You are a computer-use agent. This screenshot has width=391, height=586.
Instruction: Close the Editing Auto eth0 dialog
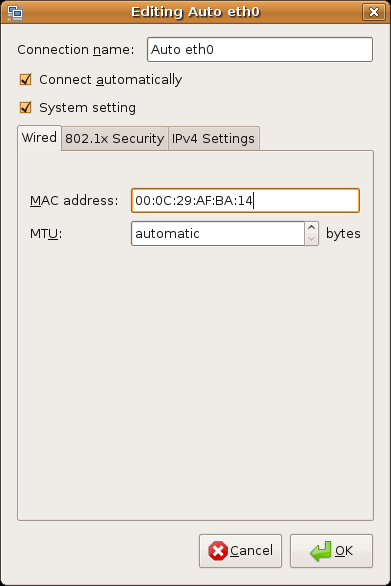coord(374,12)
